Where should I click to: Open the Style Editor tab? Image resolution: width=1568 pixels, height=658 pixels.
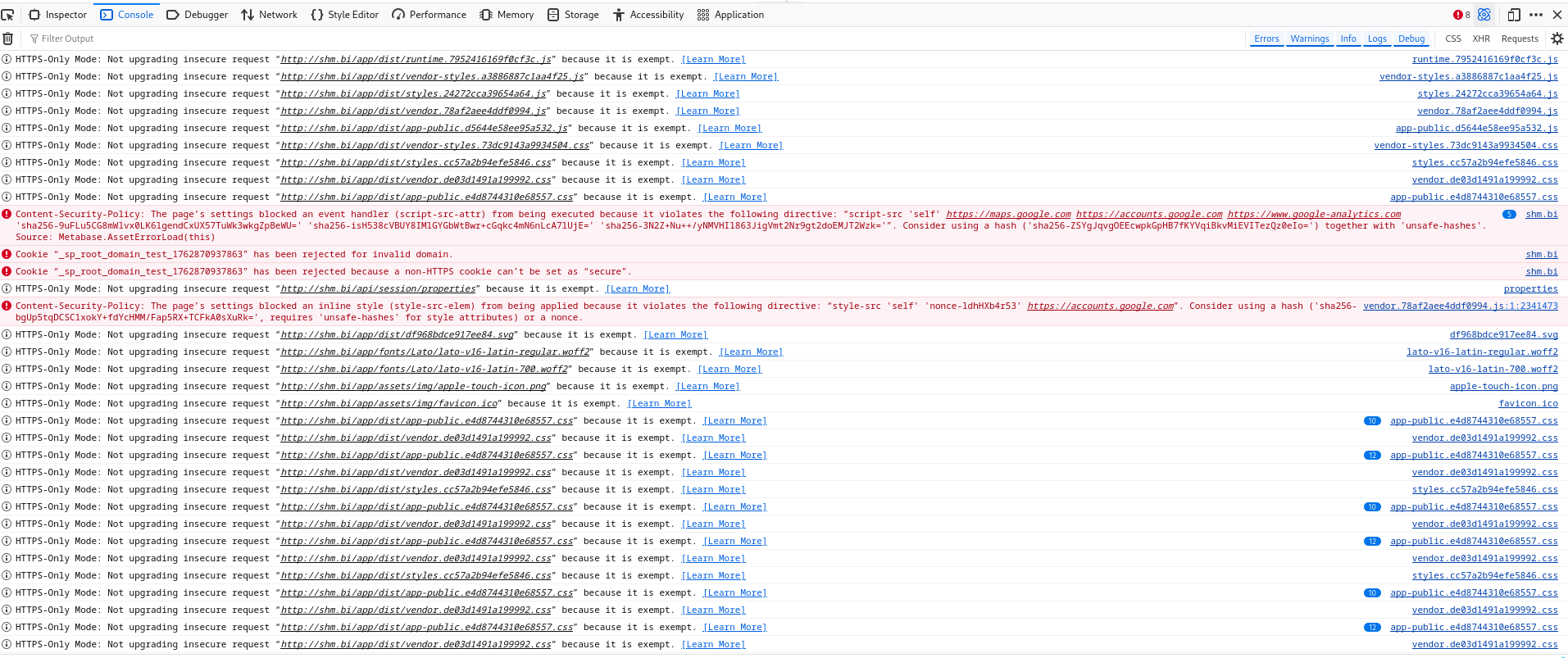pyautogui.click(x=345, y=15)
